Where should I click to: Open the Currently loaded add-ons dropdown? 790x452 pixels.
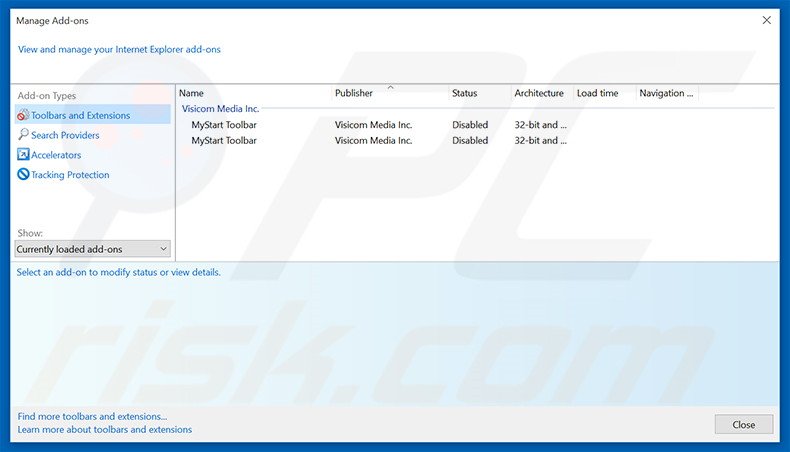[x=93, y=249]
